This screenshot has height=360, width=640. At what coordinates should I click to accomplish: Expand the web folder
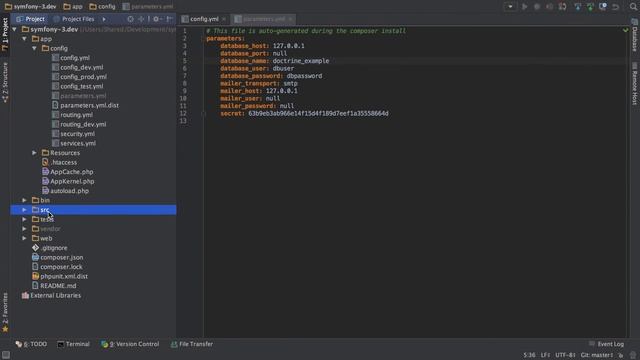(24, 238)
